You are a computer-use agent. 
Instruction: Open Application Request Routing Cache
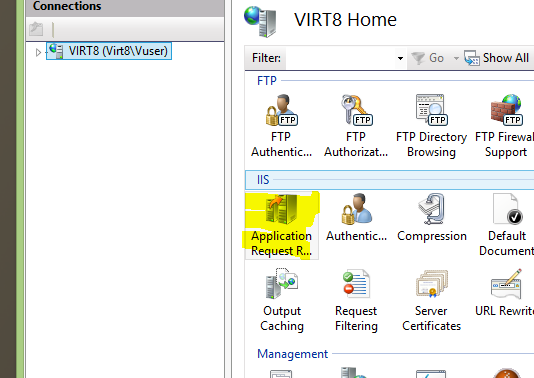pos(282,225)
